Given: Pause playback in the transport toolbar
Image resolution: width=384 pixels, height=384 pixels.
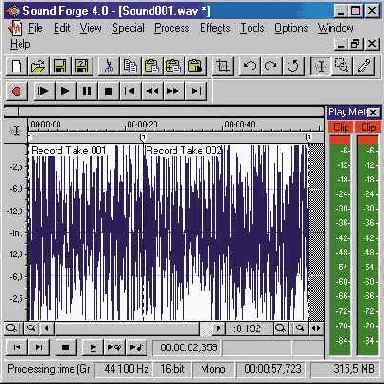Looking at the screenshot, I should click(x=87, y=91).
